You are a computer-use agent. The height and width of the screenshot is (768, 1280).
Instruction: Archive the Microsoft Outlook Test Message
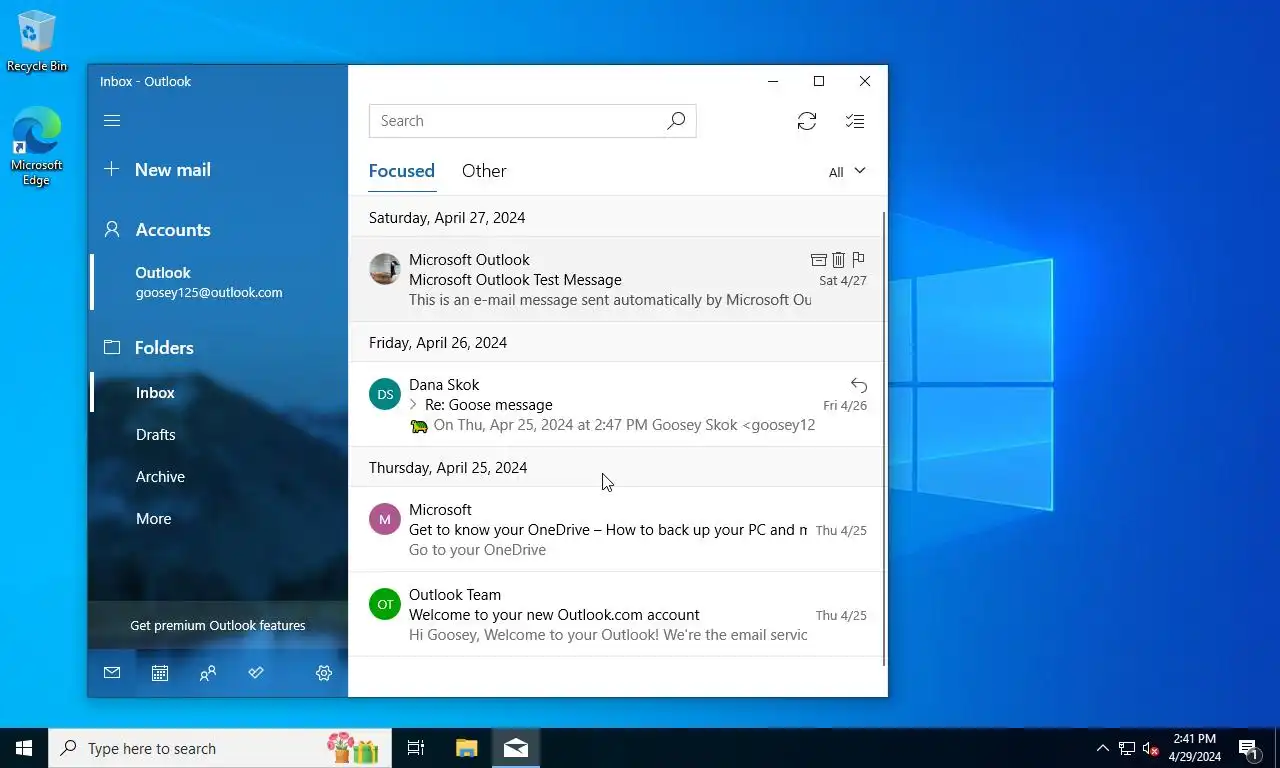coord(818,260)
